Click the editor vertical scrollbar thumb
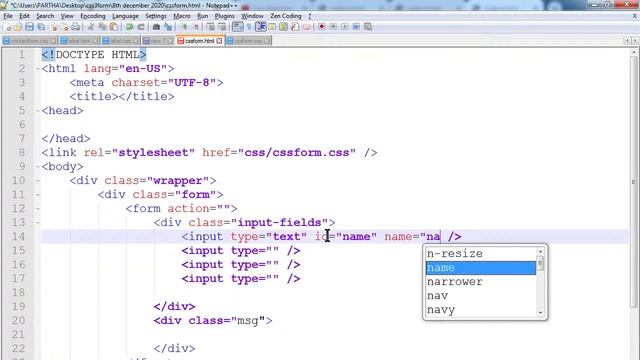The width and height of the screenshot is (640, 360). tap(634, 182)
